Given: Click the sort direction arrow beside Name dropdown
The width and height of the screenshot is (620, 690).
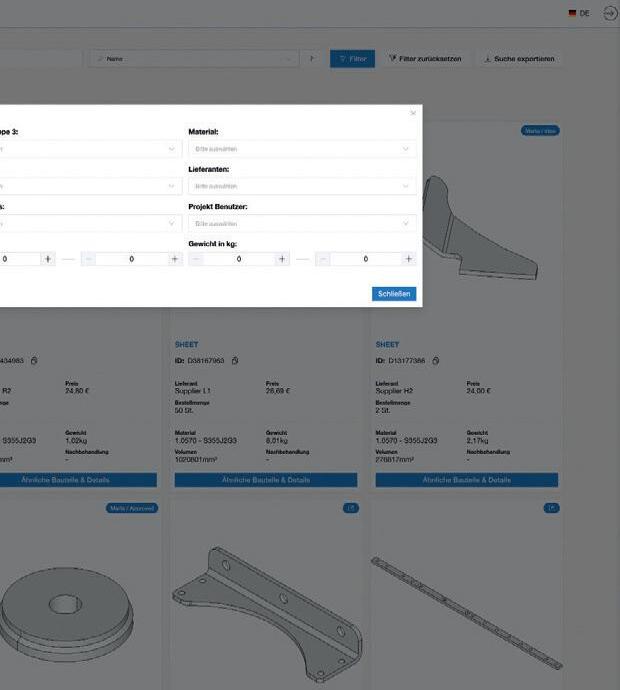Looking at the screenshot, I should click(x=312, y=58).
